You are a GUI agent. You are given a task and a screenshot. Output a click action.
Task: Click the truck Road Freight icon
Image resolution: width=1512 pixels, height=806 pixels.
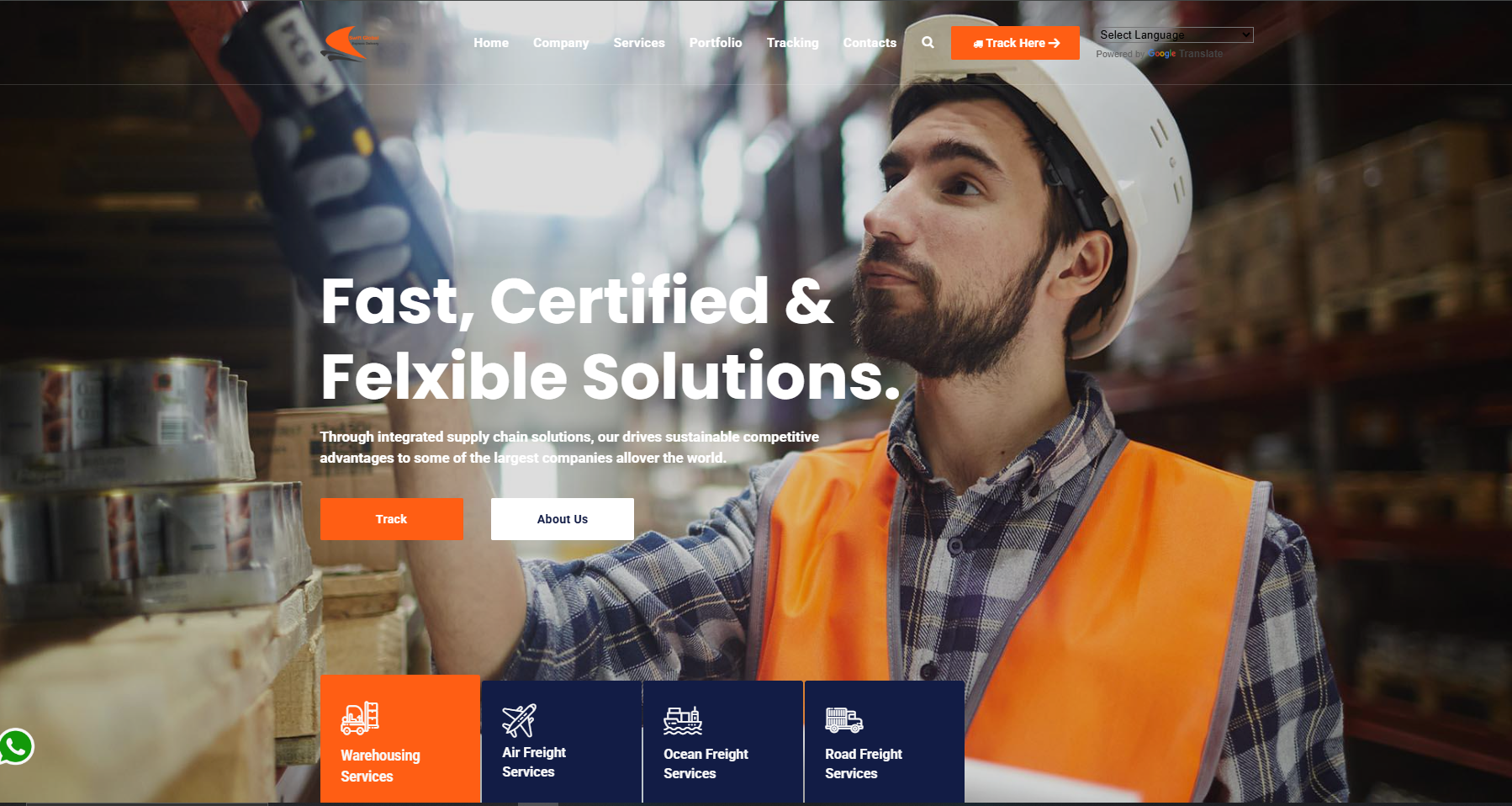(x=843, y=720)
